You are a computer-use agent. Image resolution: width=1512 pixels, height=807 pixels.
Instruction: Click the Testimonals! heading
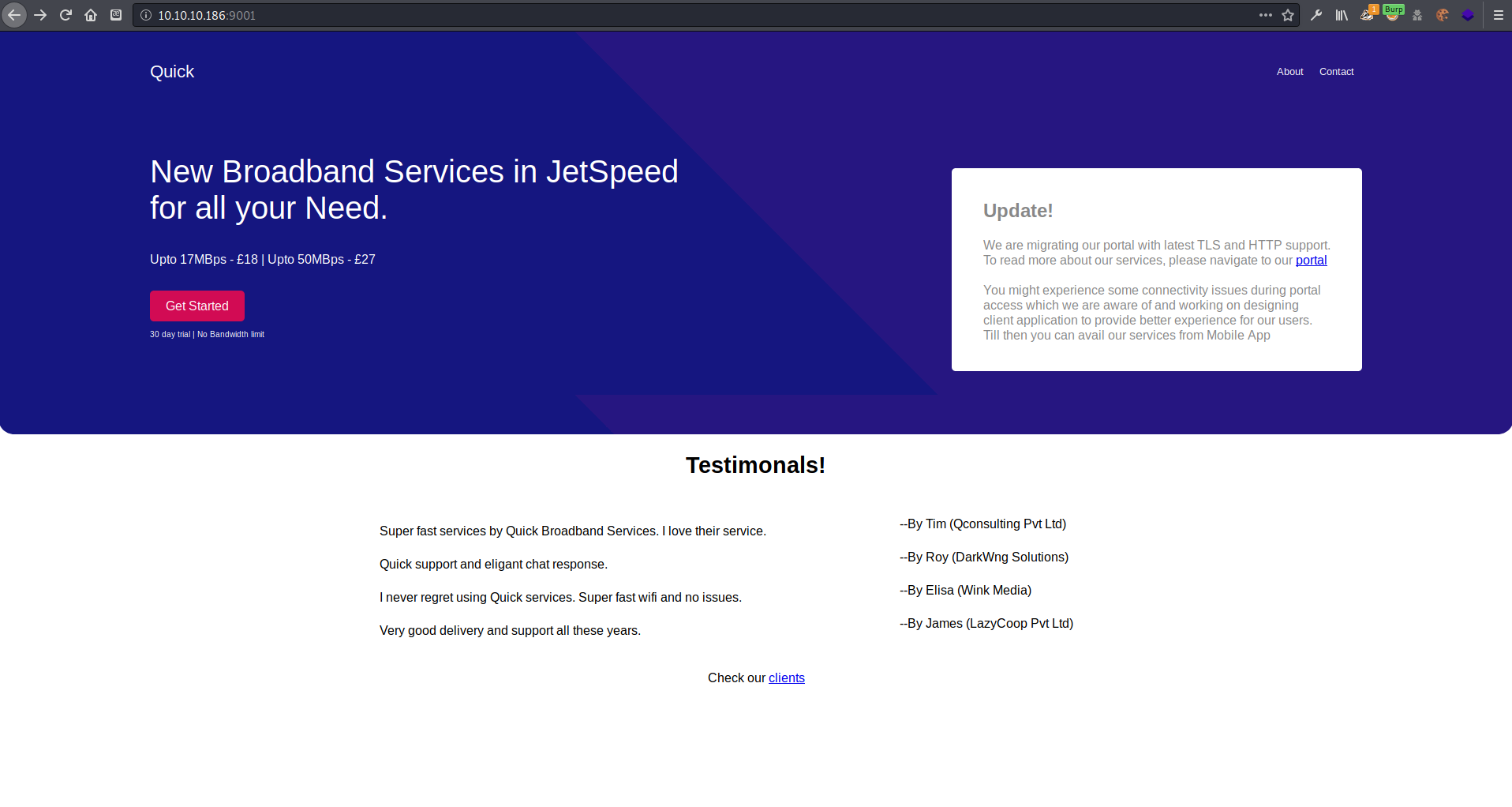point(756,465)
